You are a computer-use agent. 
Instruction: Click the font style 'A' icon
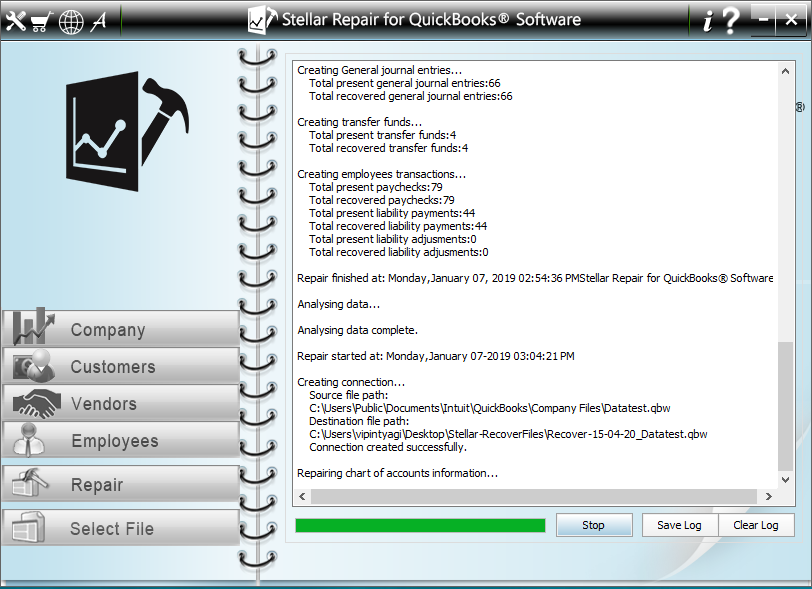click(x=99, y=21)
